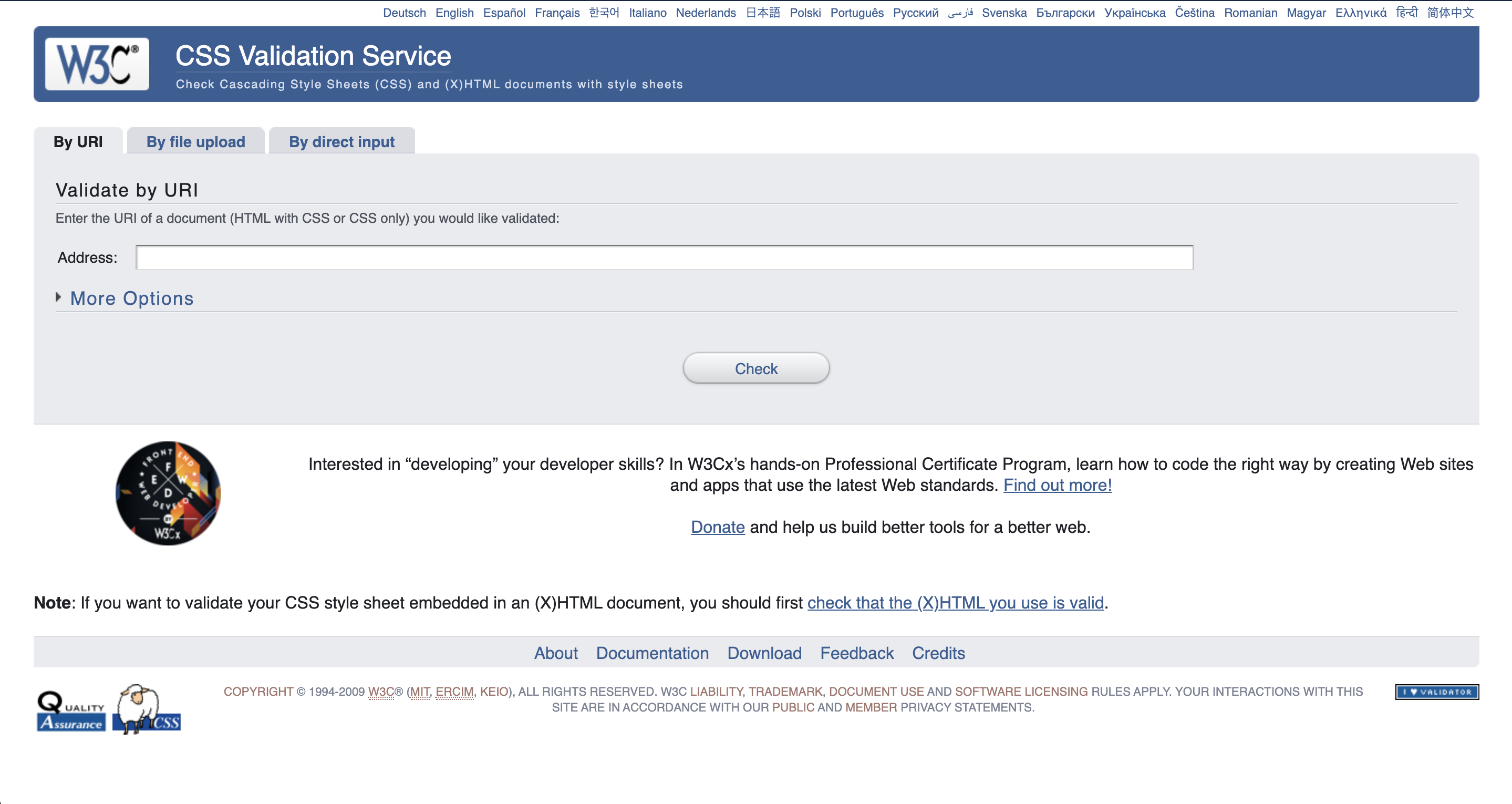The image size is (1512, 804).
Task: Open the KEIO link in copyright notice
Action: point(494,692)
